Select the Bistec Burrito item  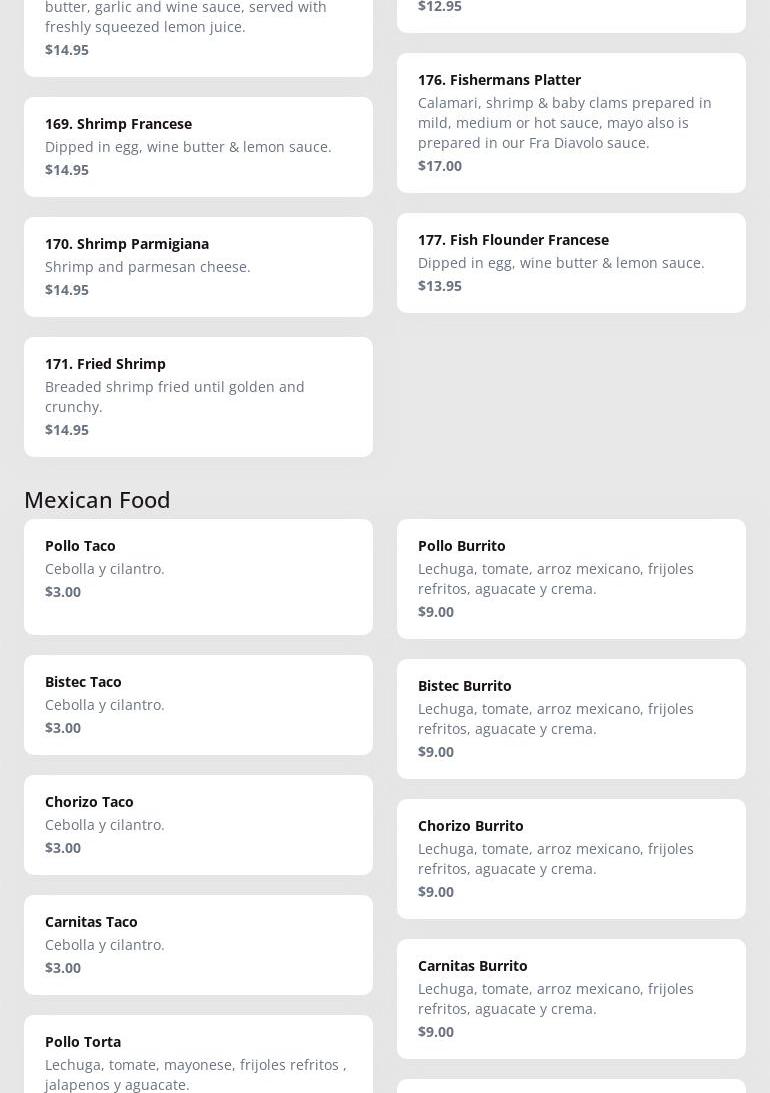571,719
